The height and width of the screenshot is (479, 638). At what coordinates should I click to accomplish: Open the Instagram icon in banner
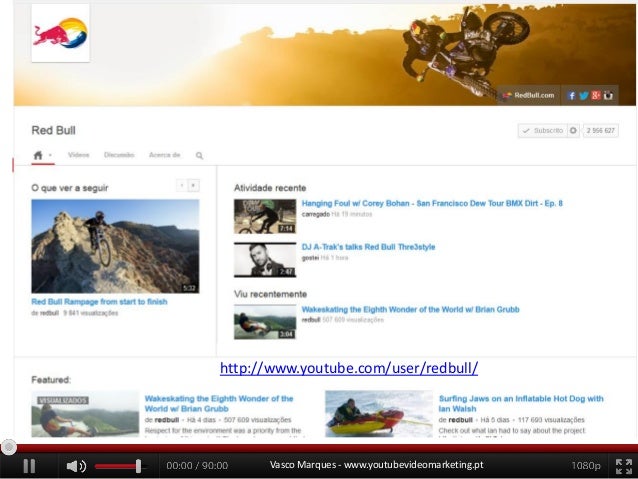[608, 96]
